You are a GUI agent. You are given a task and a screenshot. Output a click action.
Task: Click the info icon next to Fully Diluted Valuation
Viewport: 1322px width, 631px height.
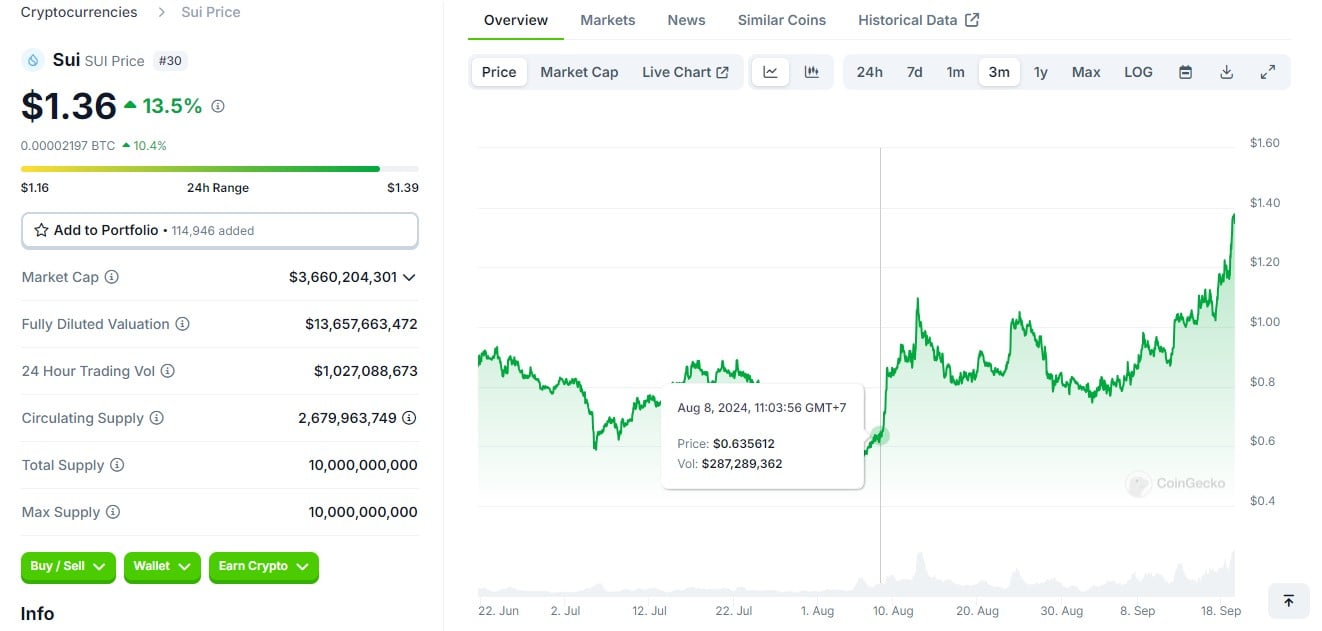point(183,324)
